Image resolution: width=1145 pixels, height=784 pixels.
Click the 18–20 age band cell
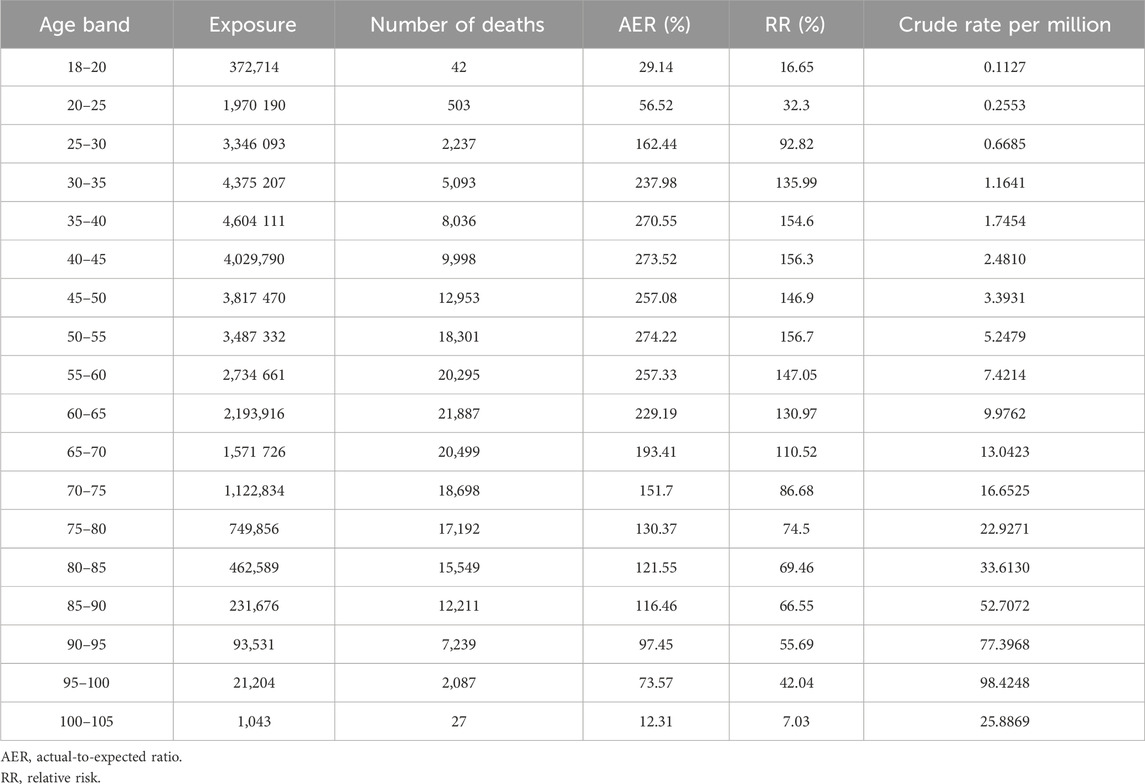pyautogui.click(x=87, y=68)
